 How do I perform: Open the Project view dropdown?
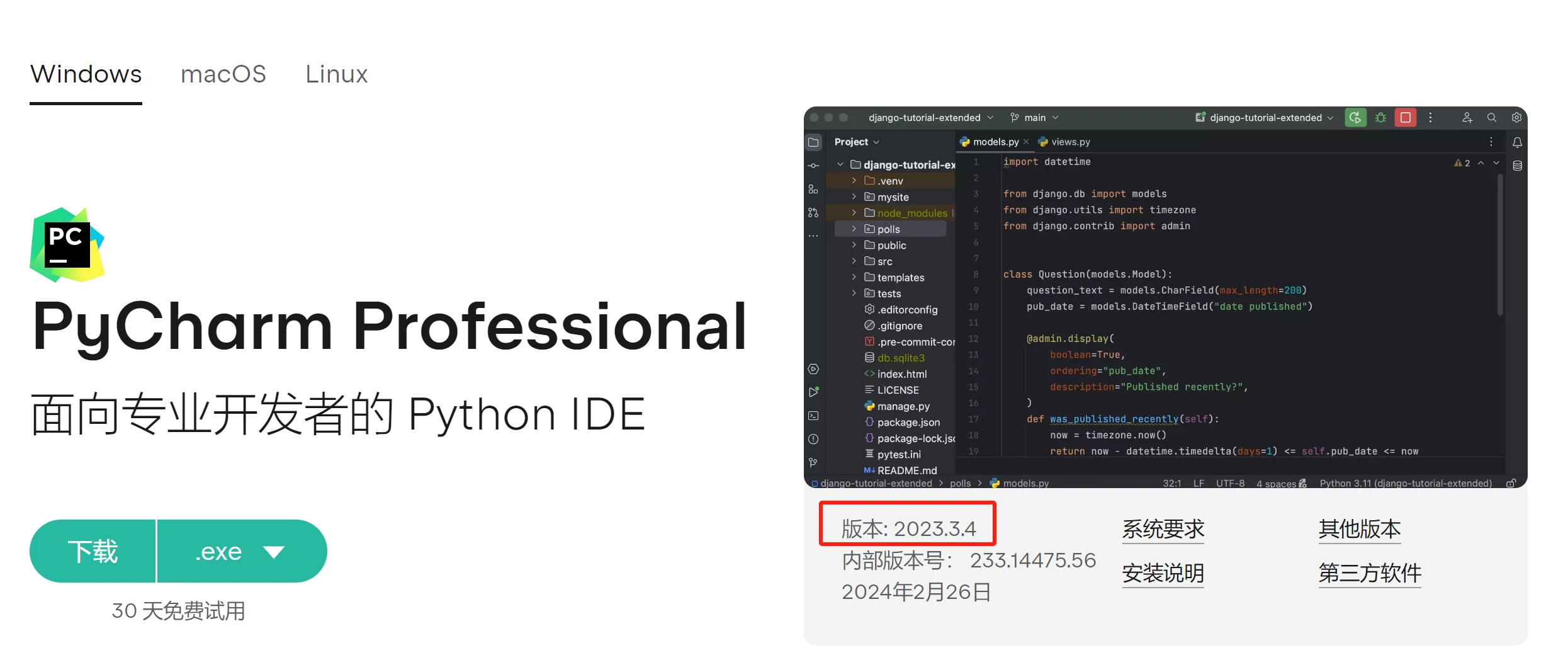click(857, 142)
